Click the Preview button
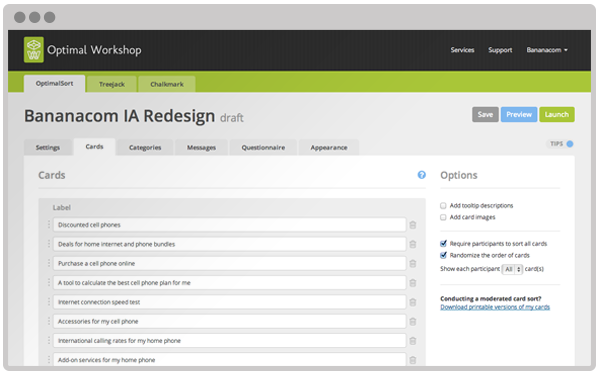Image resolution: width=600 pixels, height=375 pixels. coord(519,114)
